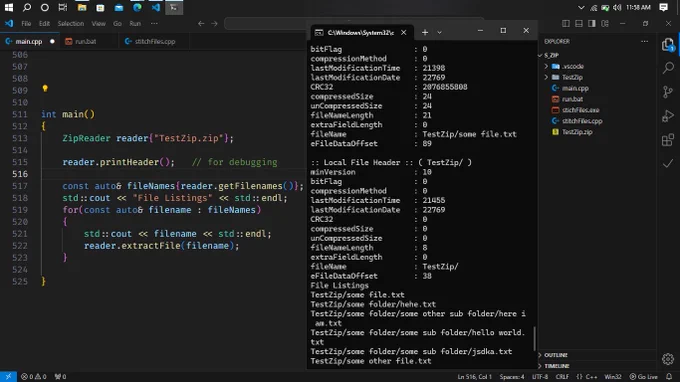Open Windows Search from the taskbar
The image size is (680, 382).
pos(27,7)
